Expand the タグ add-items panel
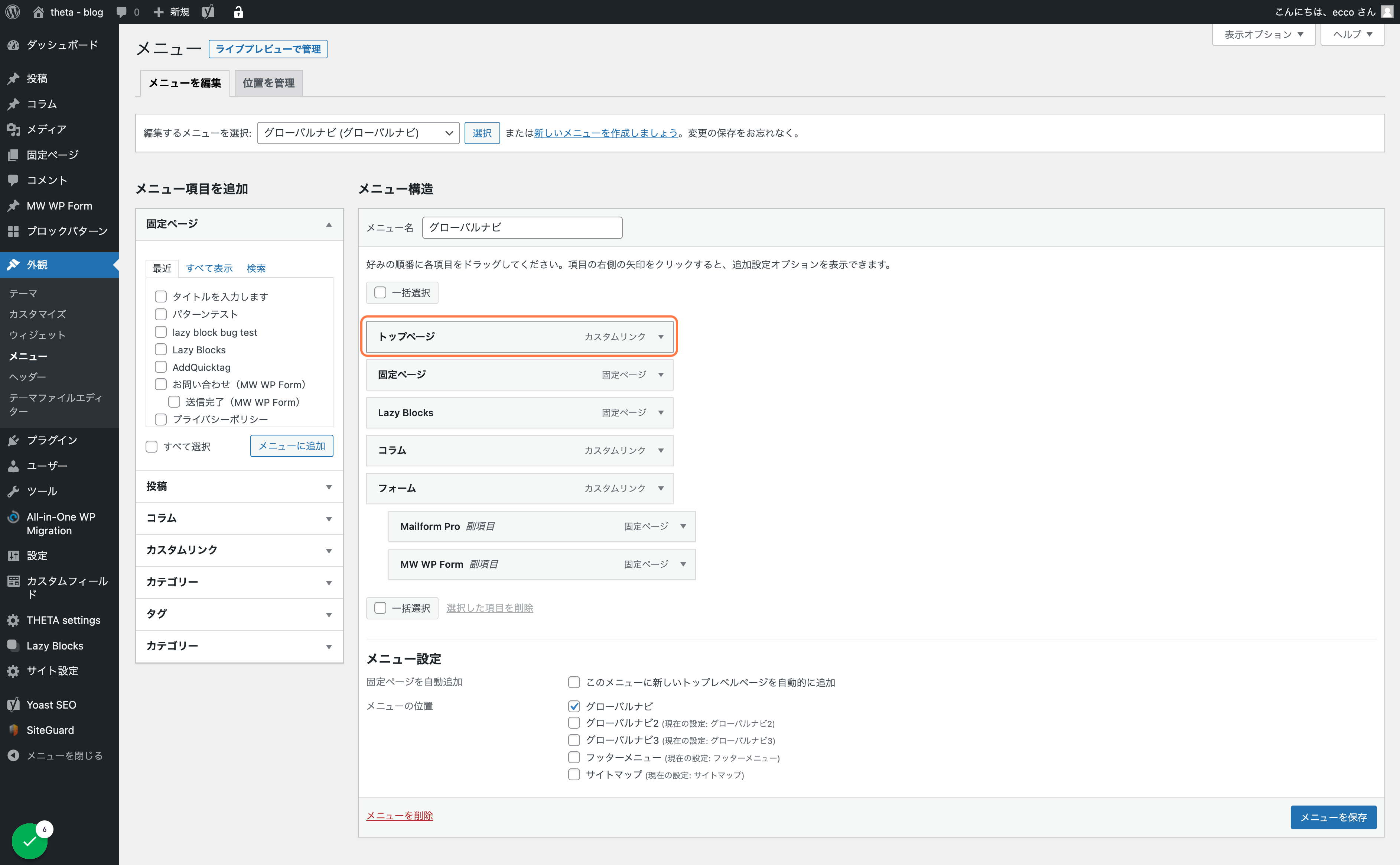1400x865 pixels. 240,615
